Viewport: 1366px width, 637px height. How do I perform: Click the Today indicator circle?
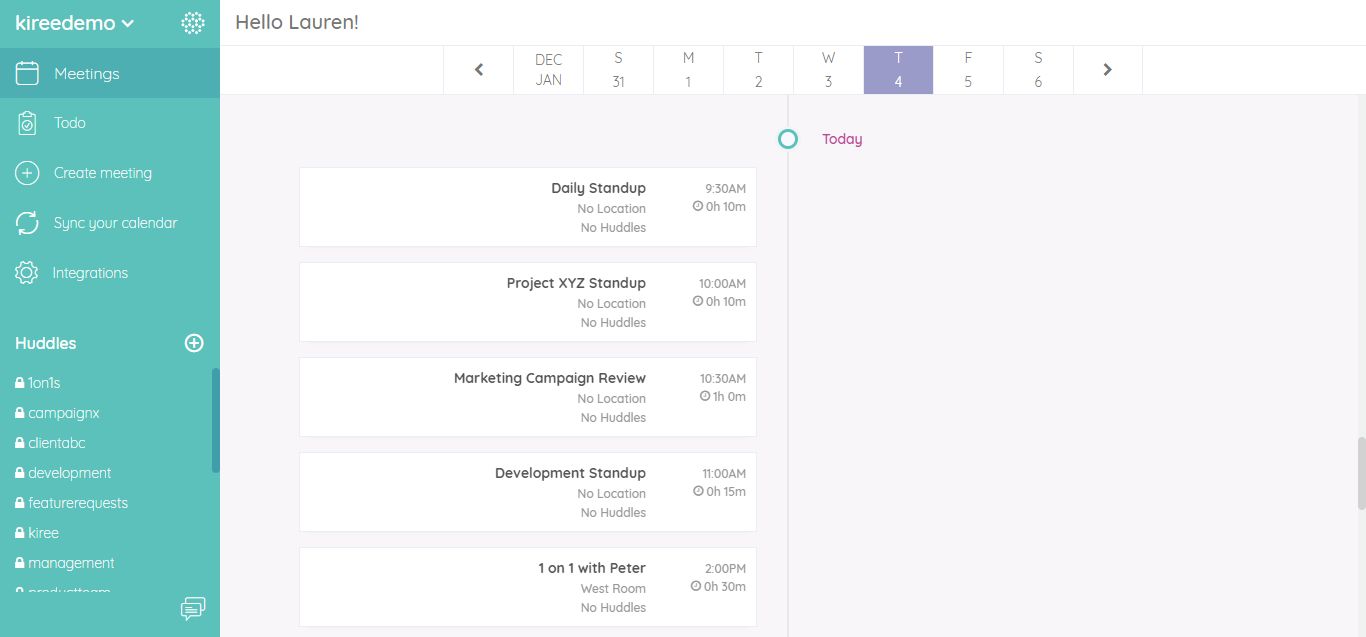pyautogui.click(x=788, y=139)
